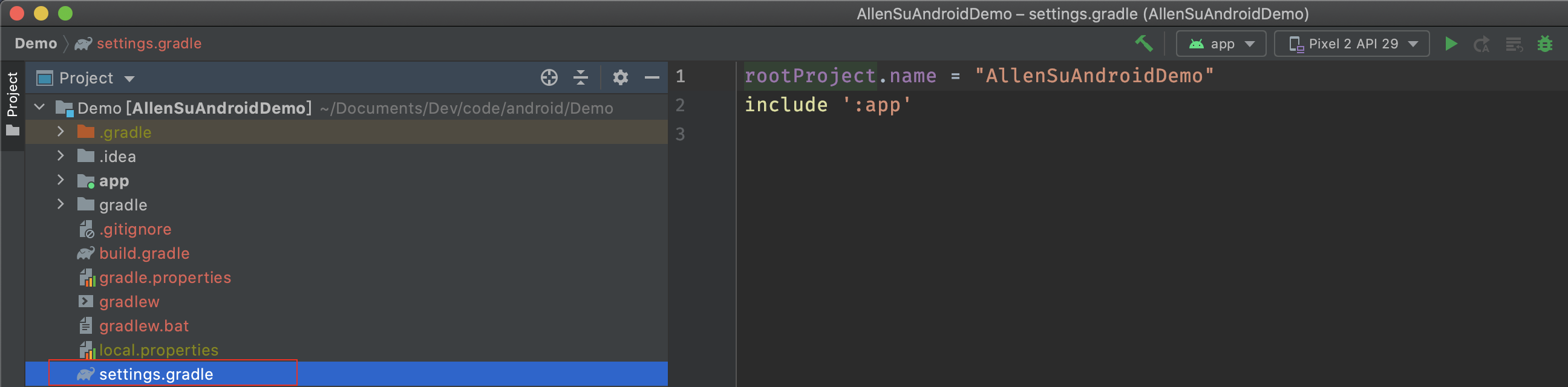The height and width of the screenshot is (387, 1568).
Task: Expand the .gradle folder
Action: 60,132
